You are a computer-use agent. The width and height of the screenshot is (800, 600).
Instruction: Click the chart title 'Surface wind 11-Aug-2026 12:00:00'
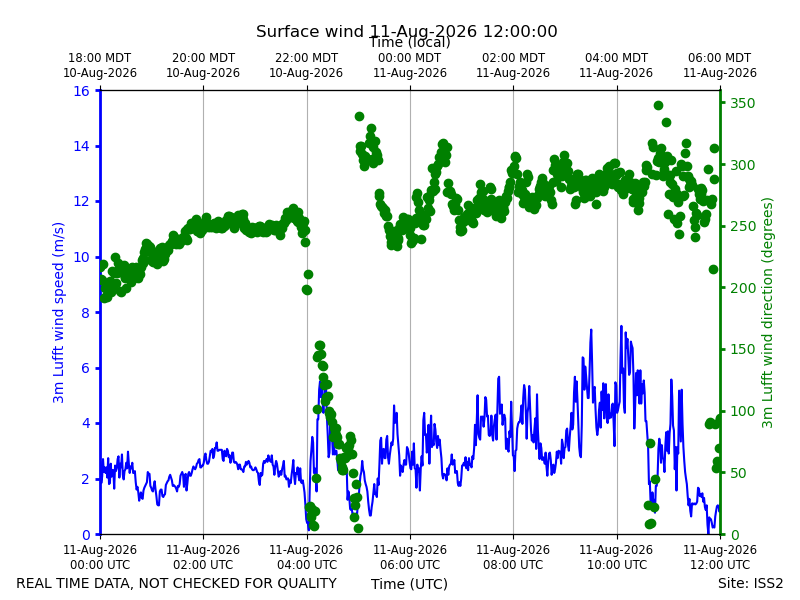coord(407,32)
